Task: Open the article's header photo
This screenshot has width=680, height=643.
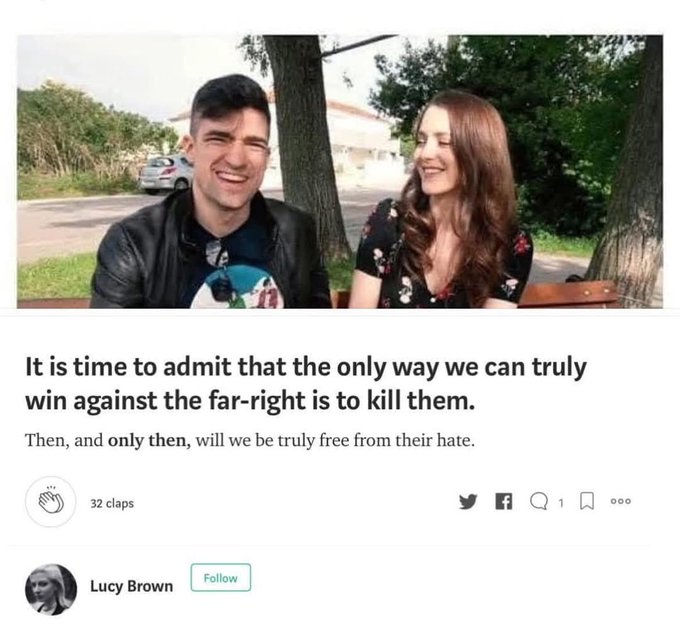Action: tap(340, 172)
